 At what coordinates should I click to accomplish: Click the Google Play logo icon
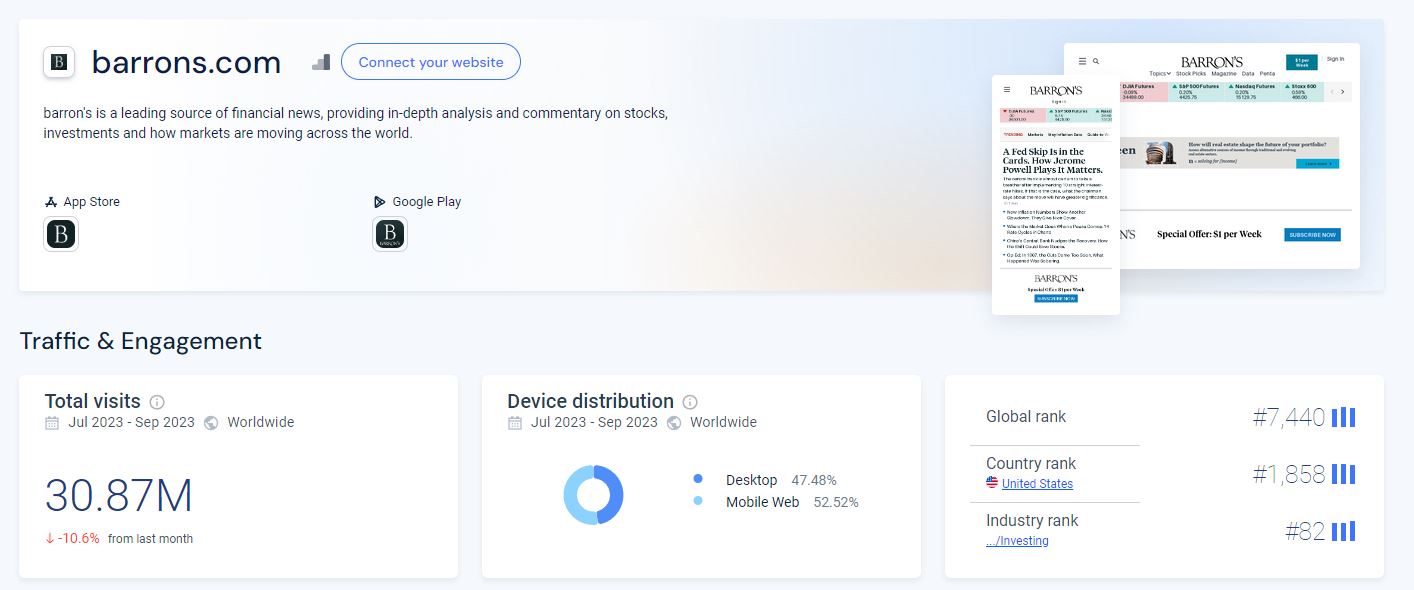tap(380, 202)
